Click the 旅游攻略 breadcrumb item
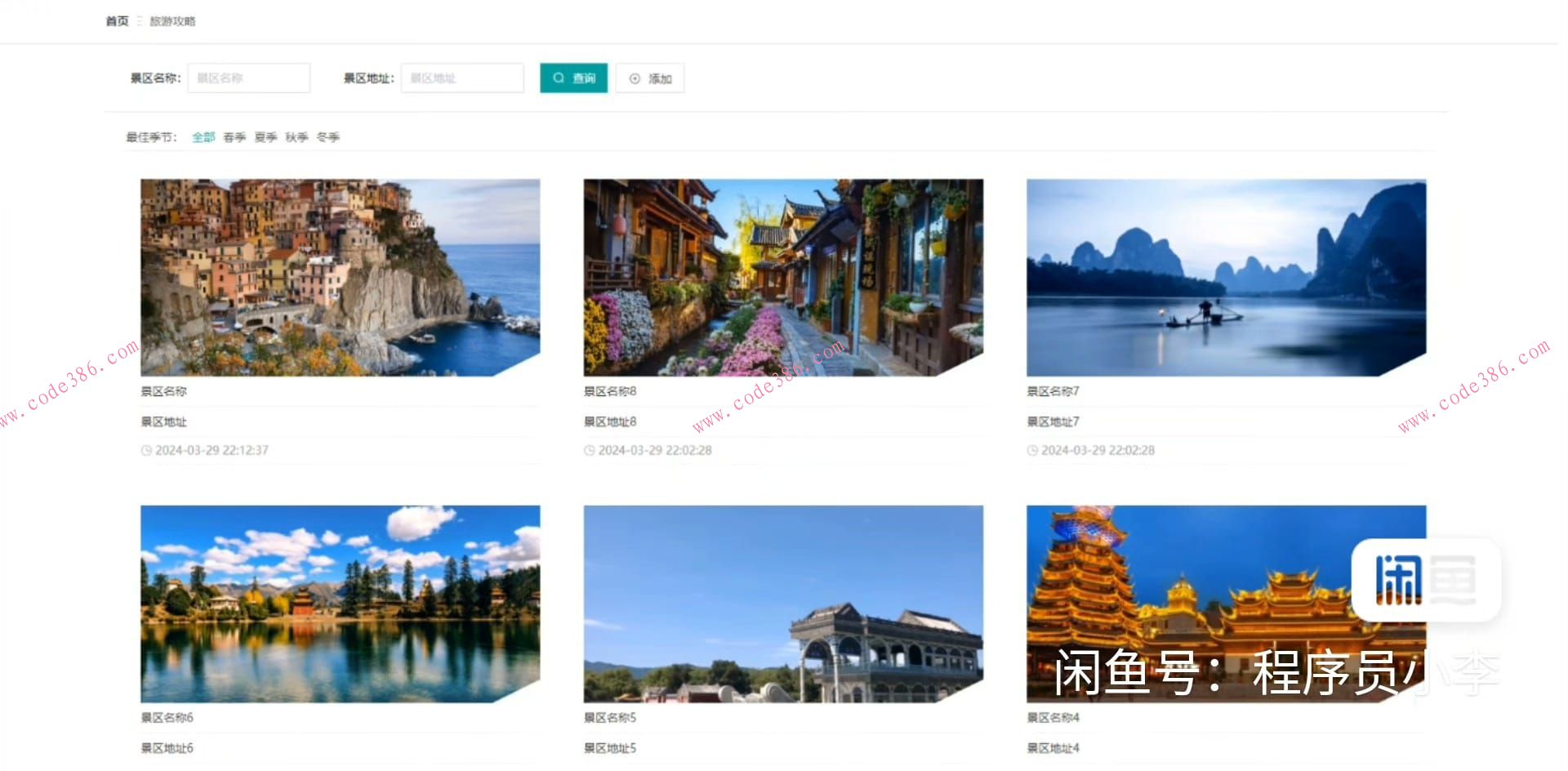Image resolution: width=1568 pixels, height=771 pixels. click(172, 21)
